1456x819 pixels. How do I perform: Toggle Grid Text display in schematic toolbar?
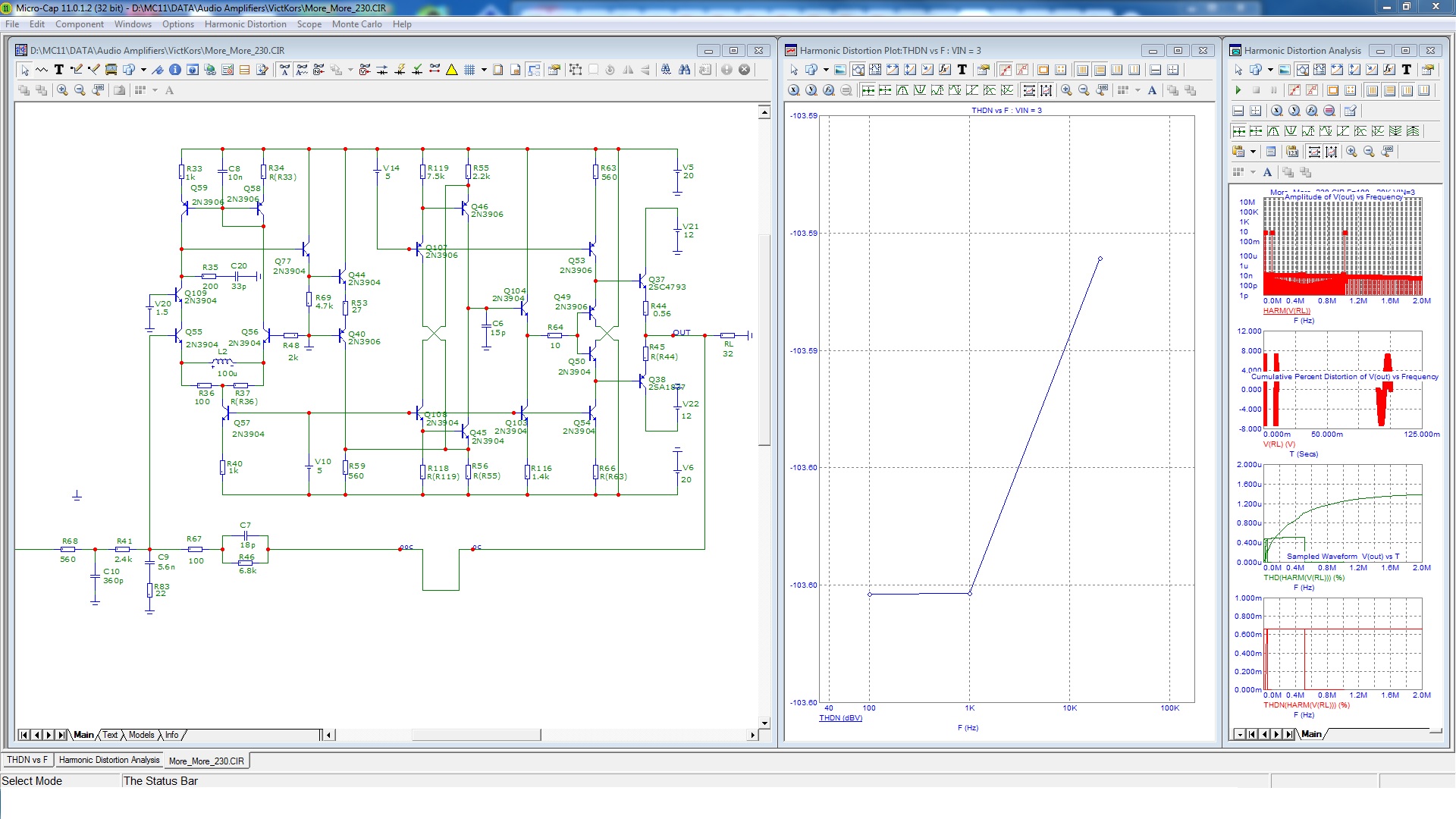click(302, 70)
